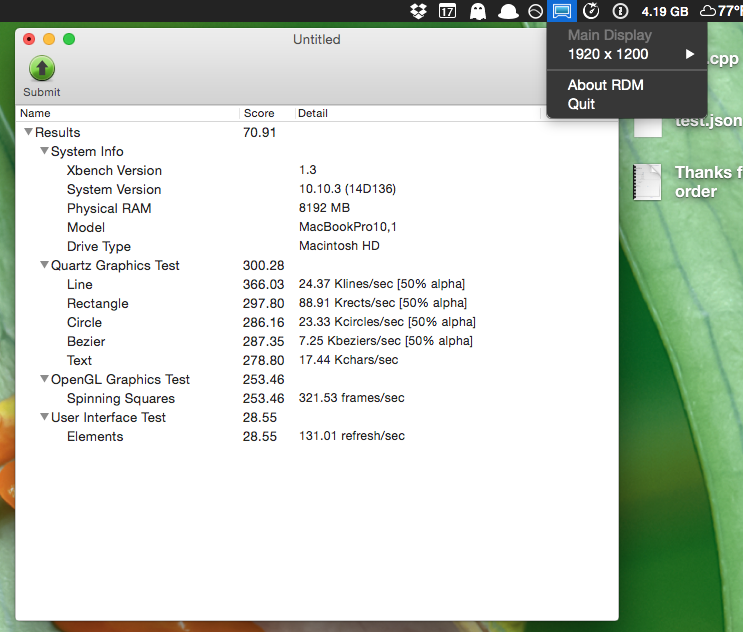Click the Untitled window title

[x=317, y=39]
